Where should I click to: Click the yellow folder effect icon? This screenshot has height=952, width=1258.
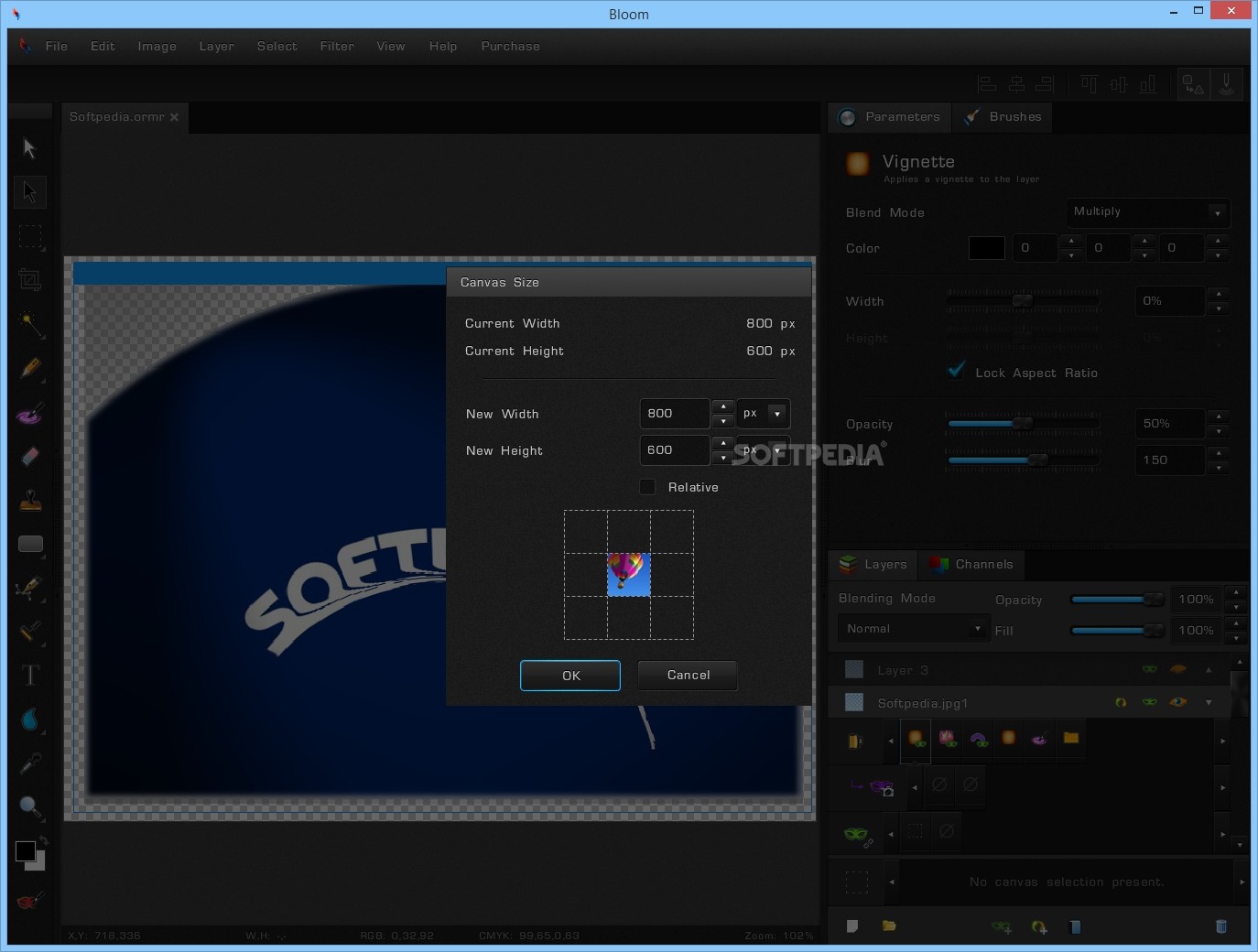tap(1070, 738)
